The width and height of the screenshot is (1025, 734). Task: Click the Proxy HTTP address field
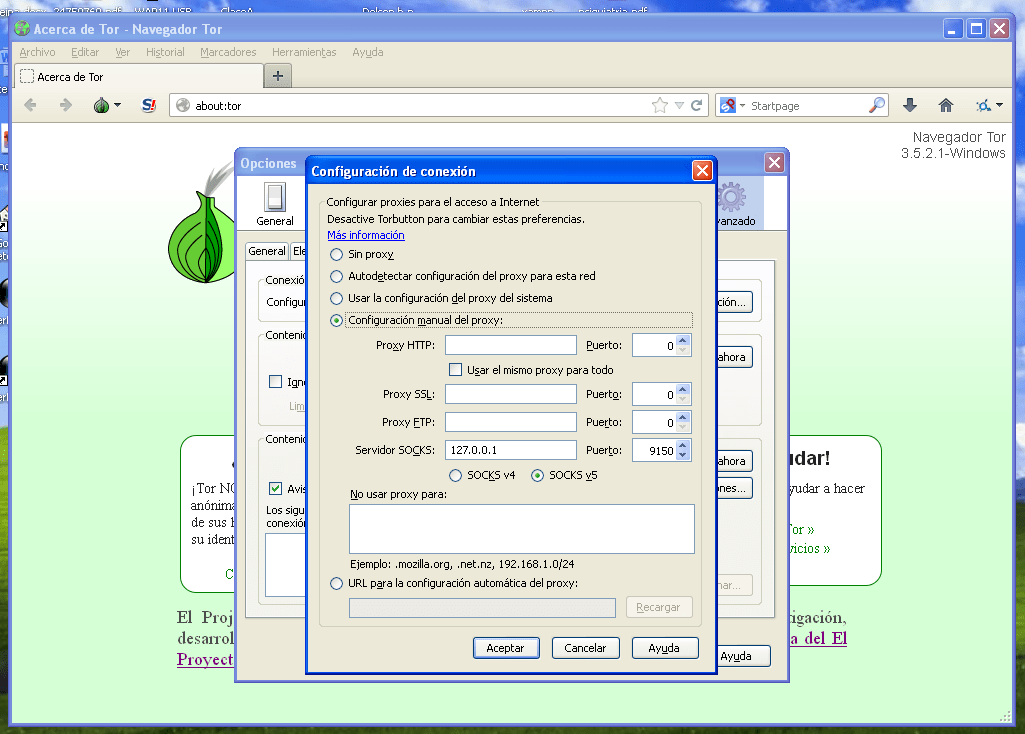[511, 345]
